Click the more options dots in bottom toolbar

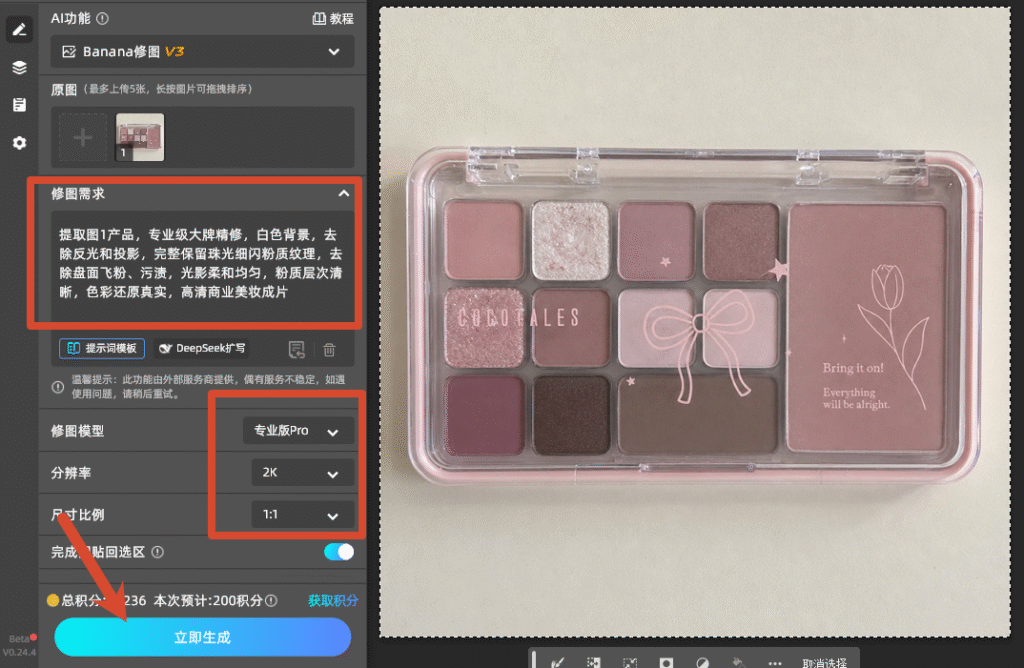[x=775, y=663]
